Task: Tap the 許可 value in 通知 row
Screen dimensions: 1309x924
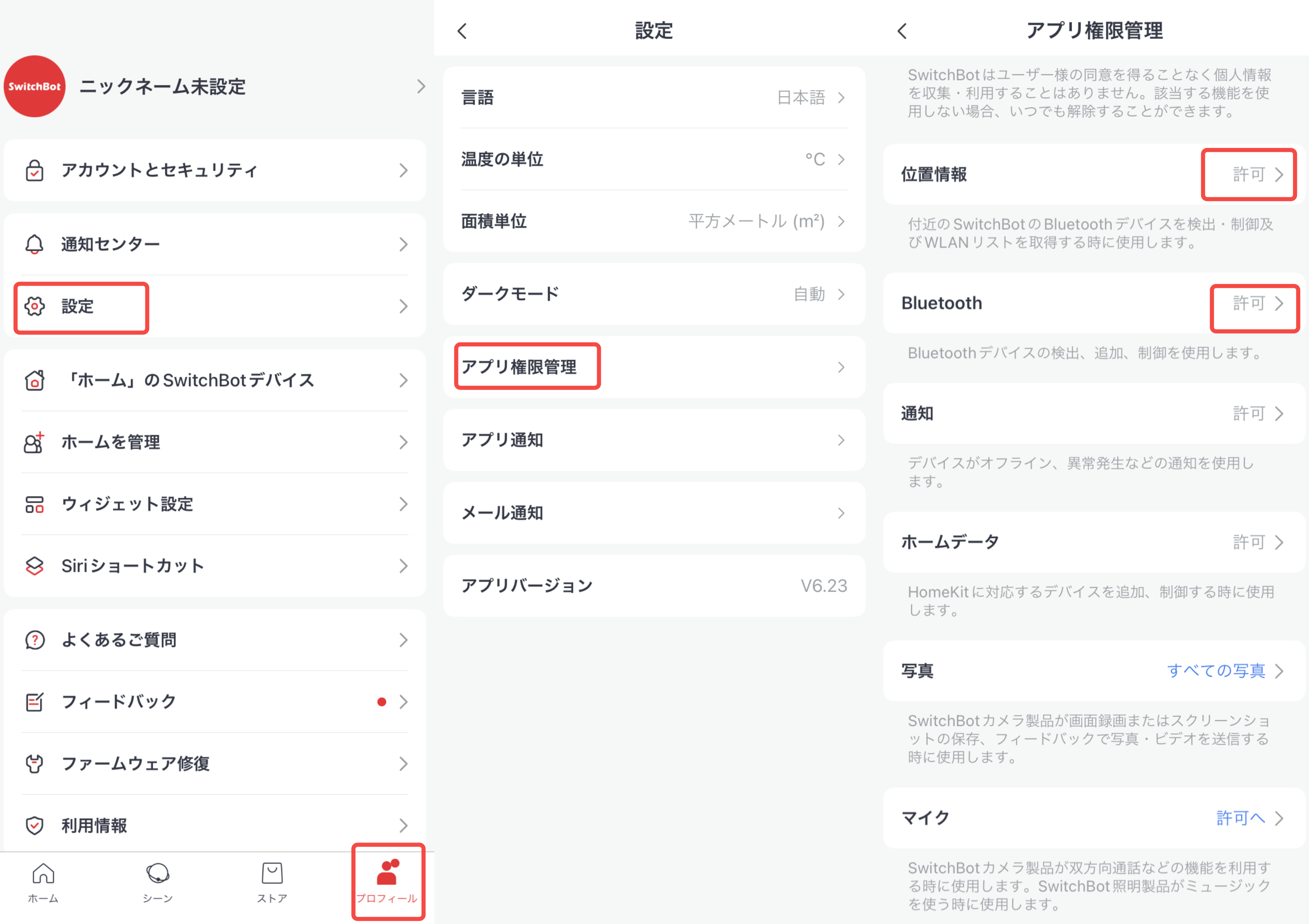Action: pyautogui.click(x=1249, y=413)
